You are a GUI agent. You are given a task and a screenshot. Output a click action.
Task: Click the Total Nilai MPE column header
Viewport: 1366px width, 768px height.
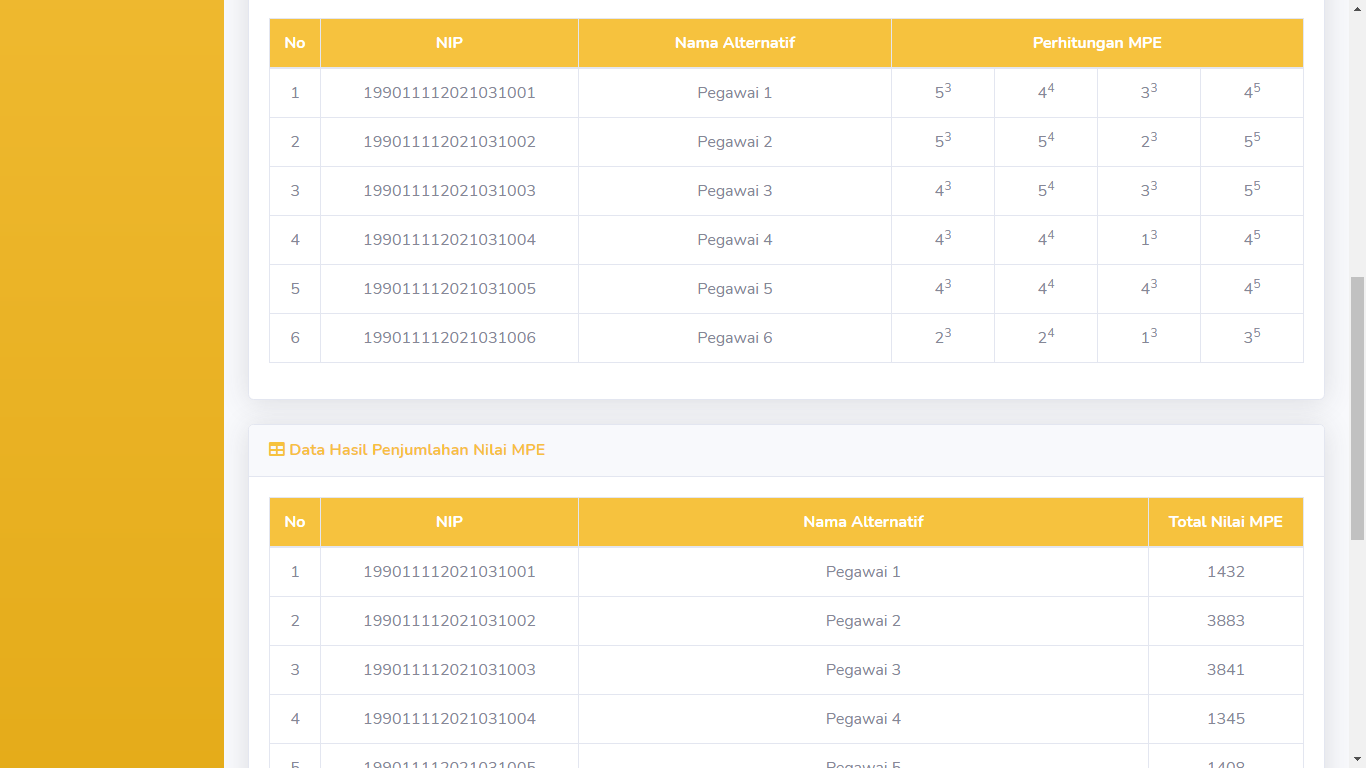tap(1225, 522)
